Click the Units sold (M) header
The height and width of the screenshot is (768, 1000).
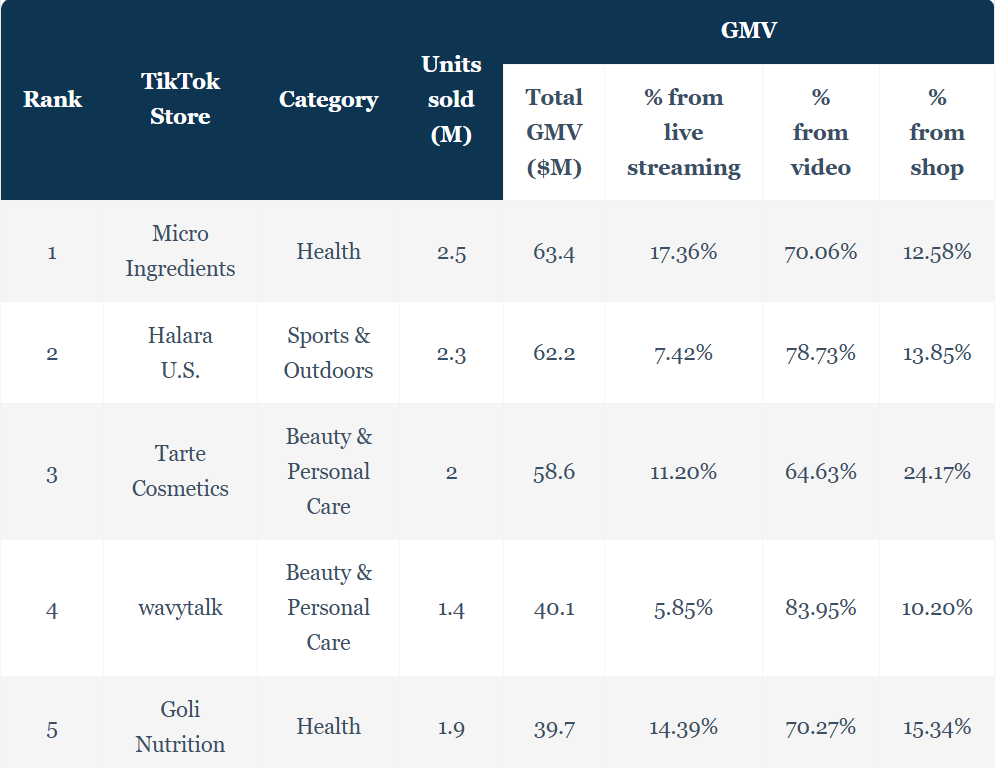(451, 99)
